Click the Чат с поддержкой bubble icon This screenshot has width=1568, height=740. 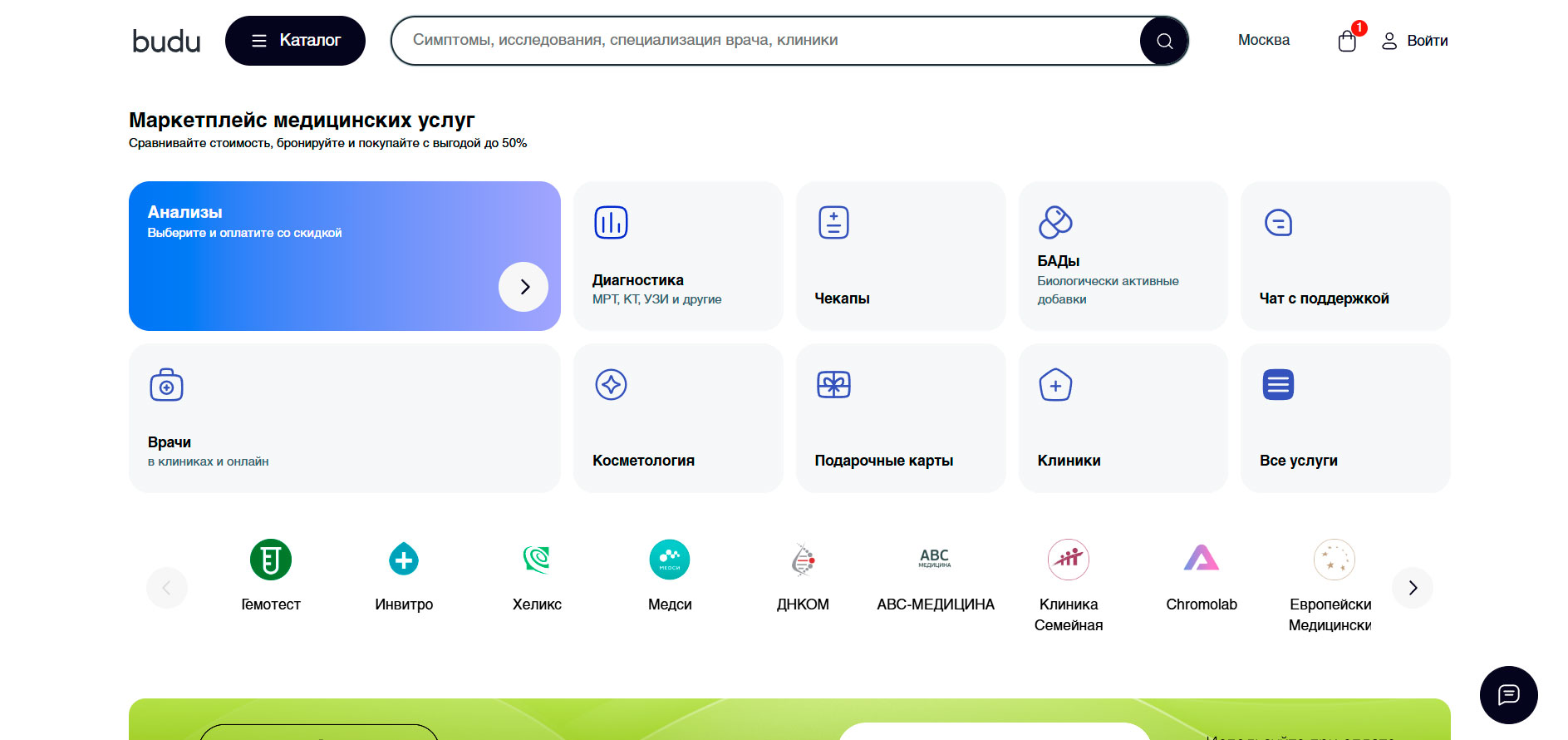1278,222
